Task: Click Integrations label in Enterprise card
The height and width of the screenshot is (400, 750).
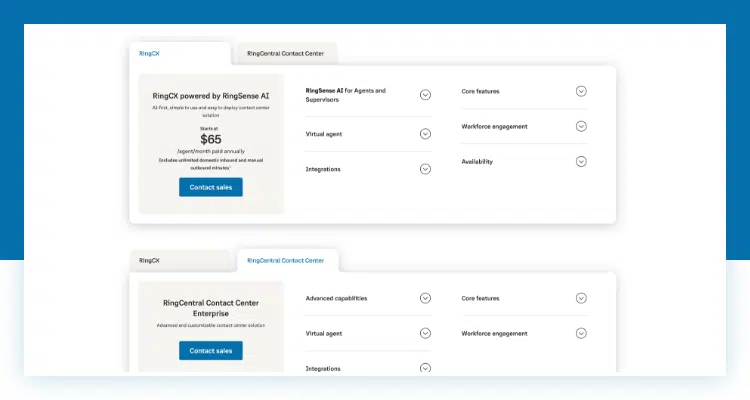Action: click(323, 368)
